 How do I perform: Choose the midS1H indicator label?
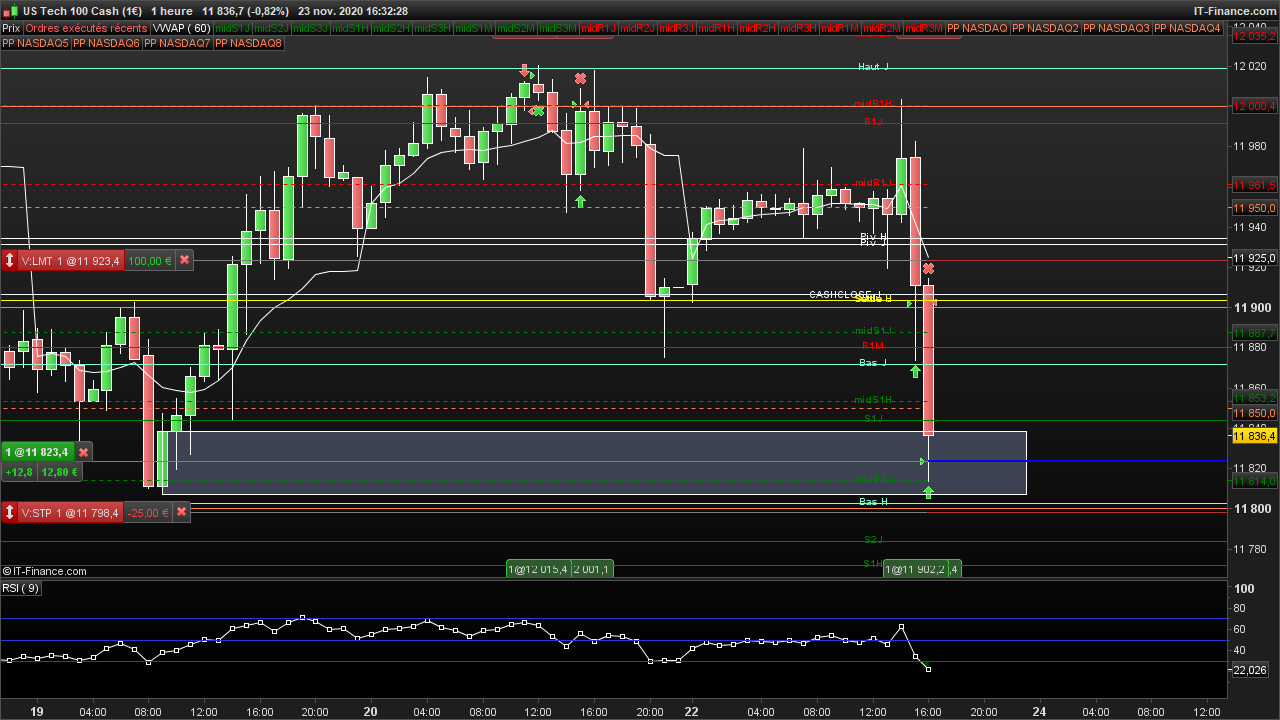pyautogui.click(x=351, y=28)
